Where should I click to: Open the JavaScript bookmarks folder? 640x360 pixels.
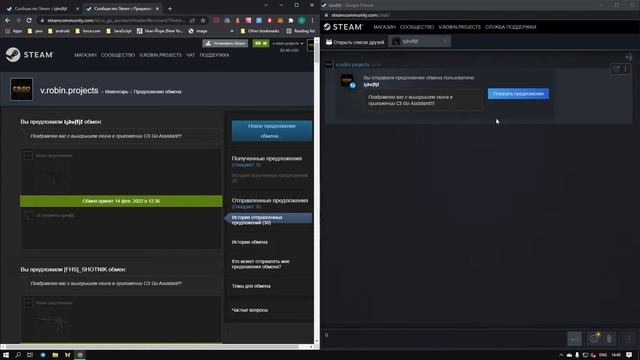tap(119, 31)
